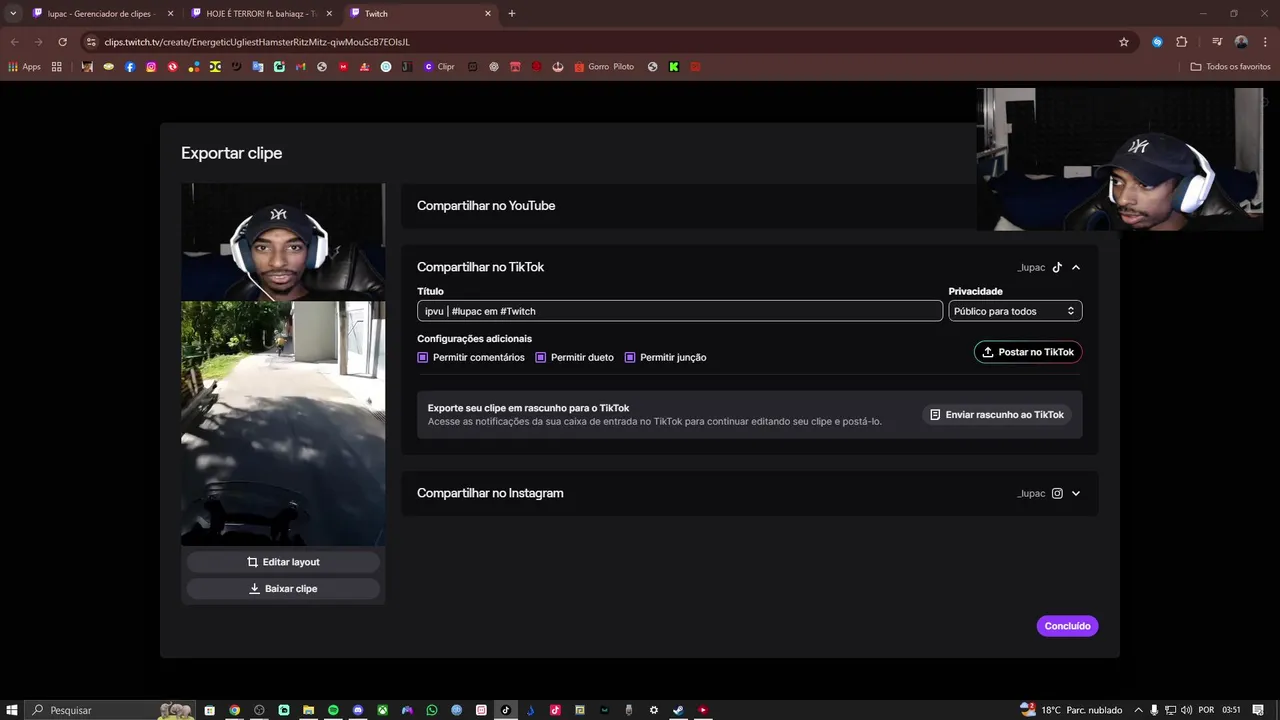The height and width of the screenshot is (720, 1280).
Task: Open File Explorer from the taskbar
Action: point(308,710)
